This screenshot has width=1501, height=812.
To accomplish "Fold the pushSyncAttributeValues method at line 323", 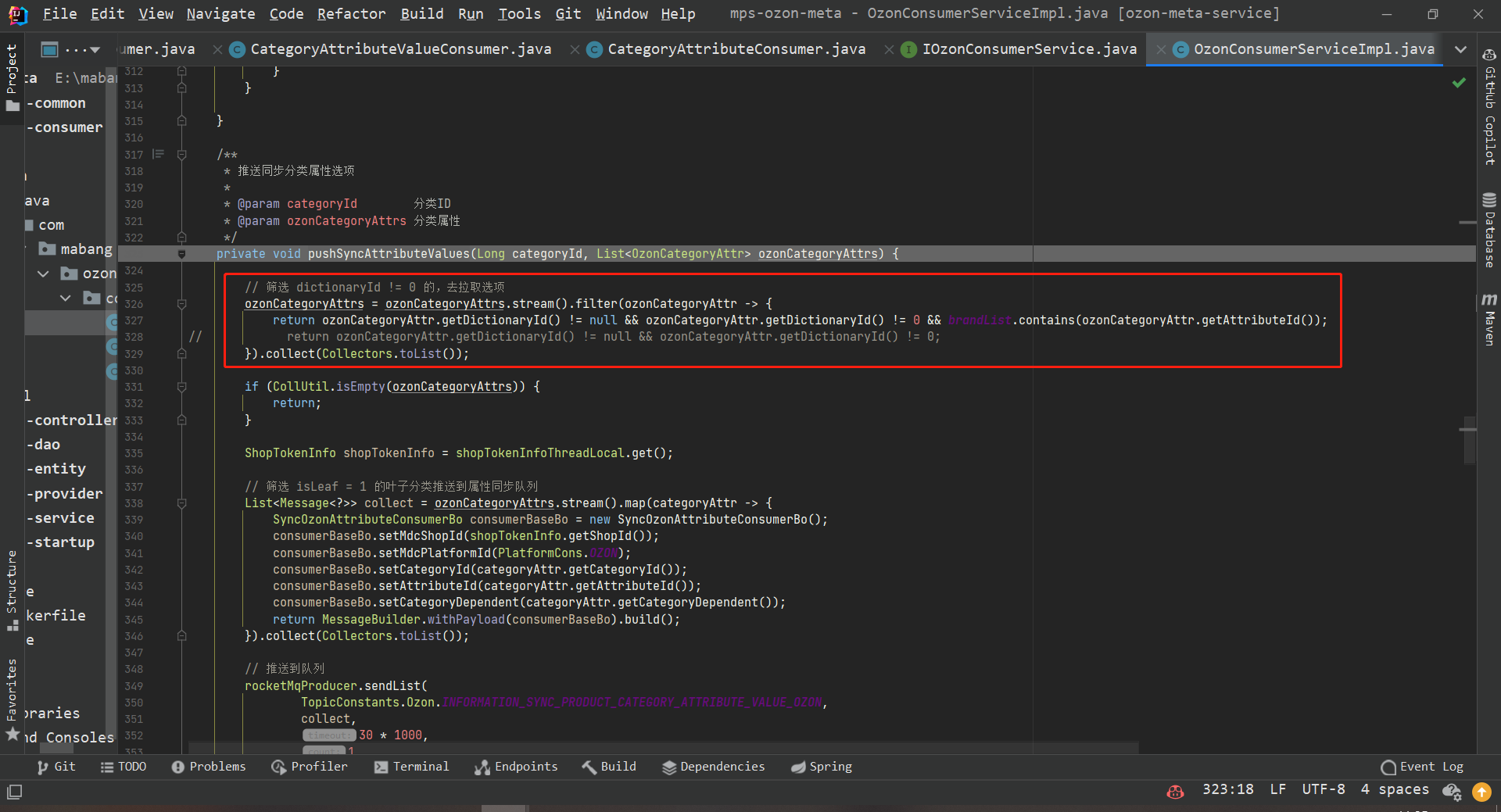I will (x=181, y=254).
